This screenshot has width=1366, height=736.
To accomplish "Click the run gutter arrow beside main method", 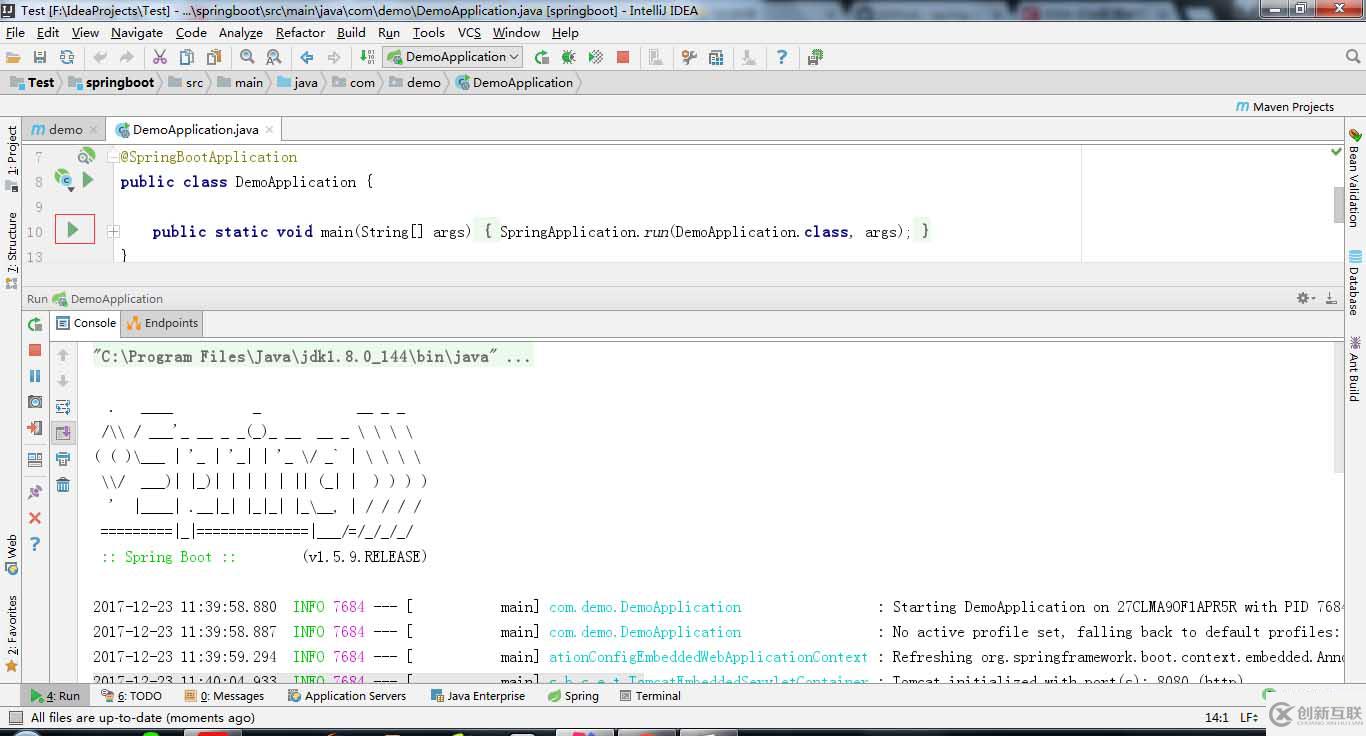I will (x=73, y=230).
